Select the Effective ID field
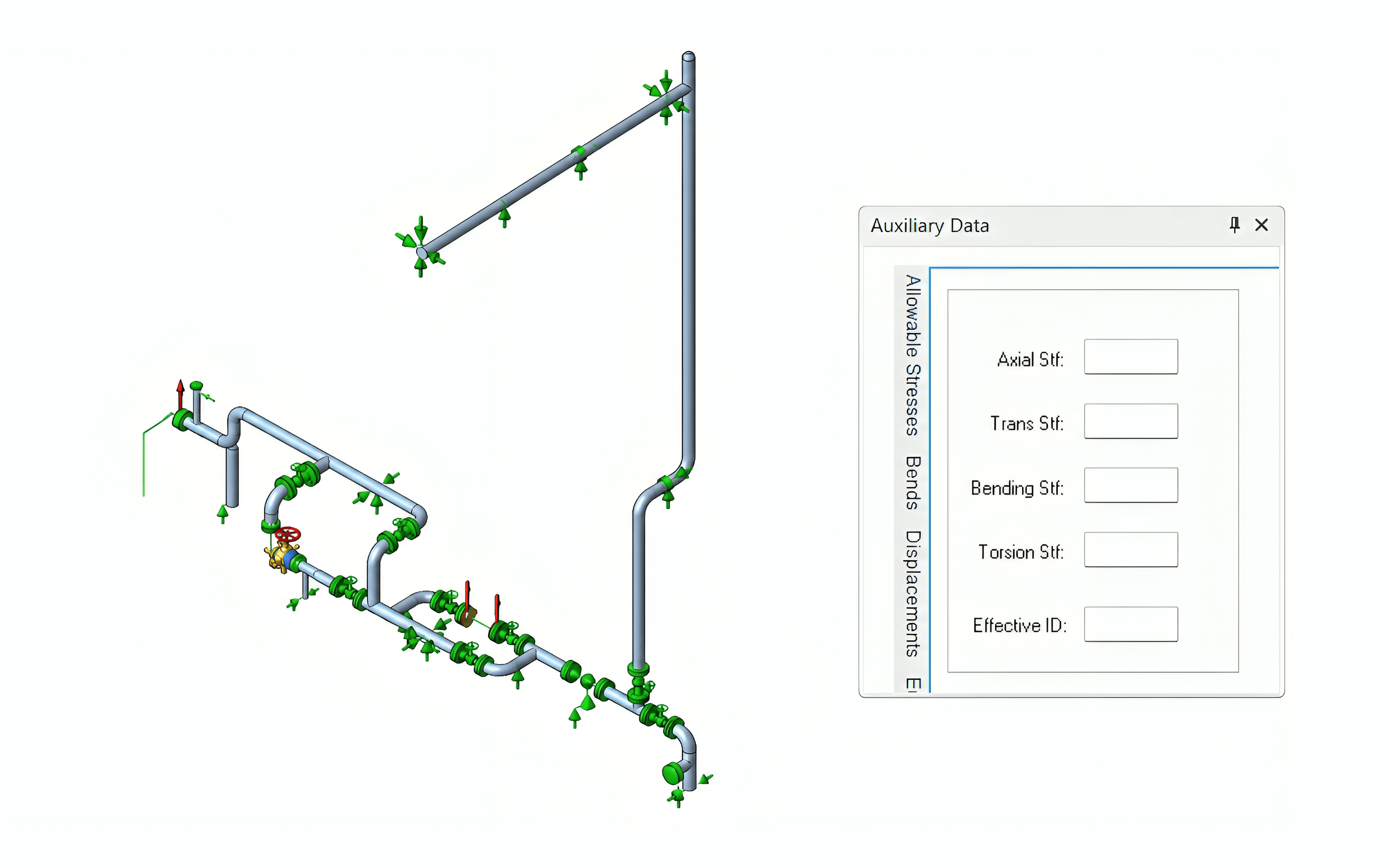 (x=1131, y=624)
